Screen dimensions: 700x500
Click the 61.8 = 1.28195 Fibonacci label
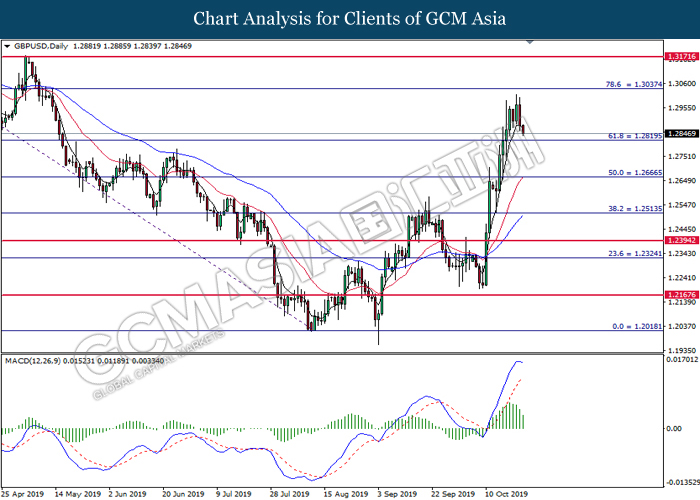[635, 136]
